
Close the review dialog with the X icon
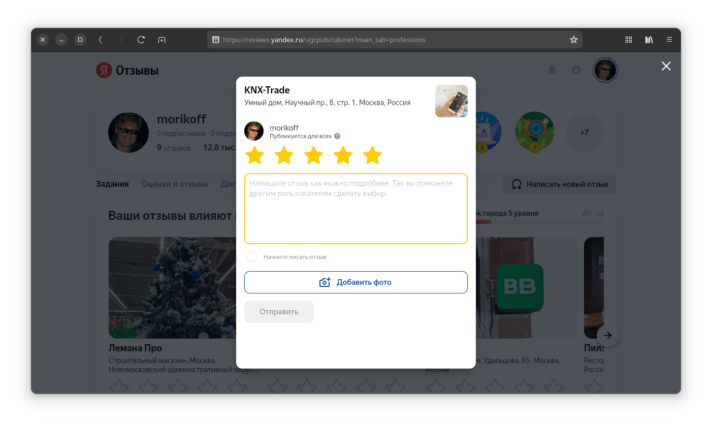click(666, 66)
